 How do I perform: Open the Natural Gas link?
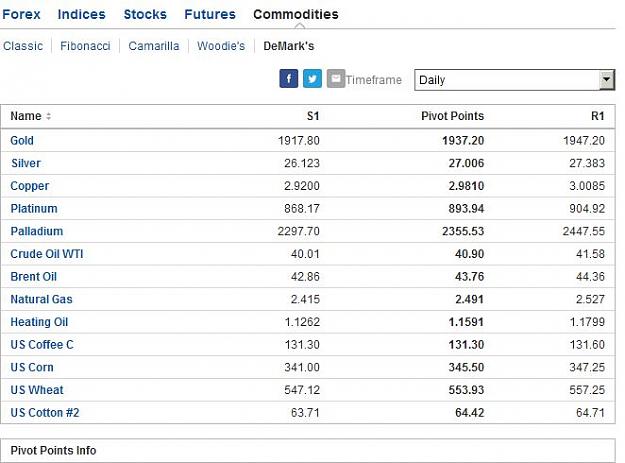click(41, 299)
